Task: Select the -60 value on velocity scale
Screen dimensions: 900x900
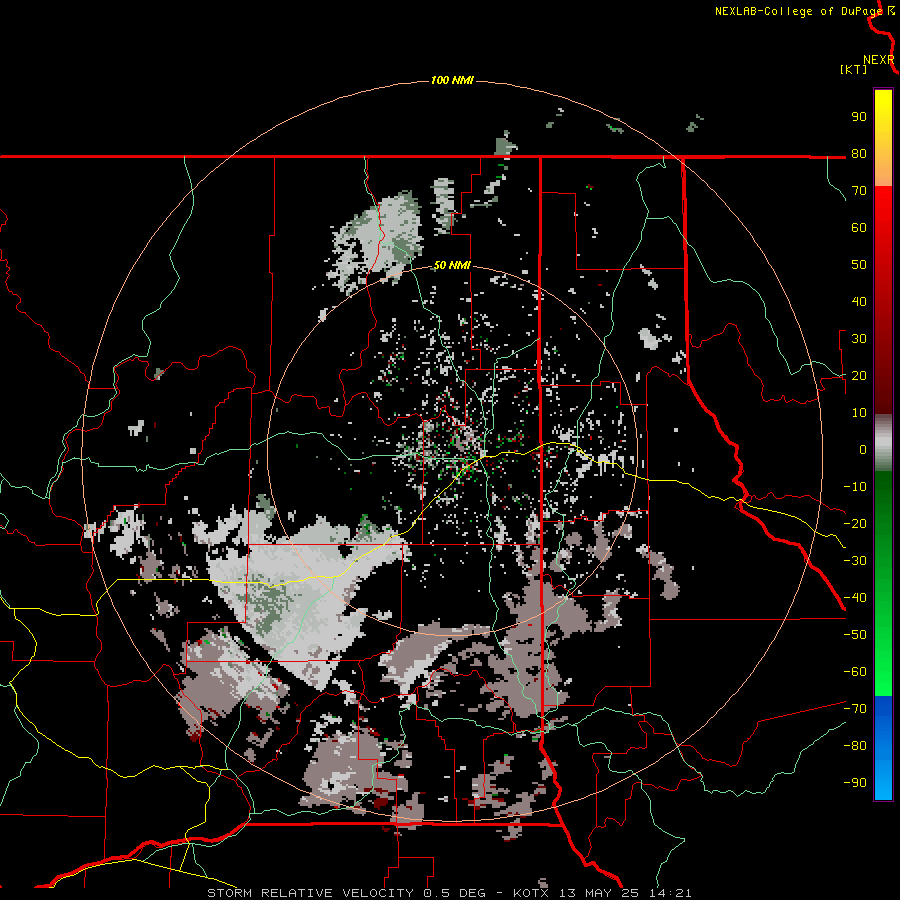Action: 855,672
